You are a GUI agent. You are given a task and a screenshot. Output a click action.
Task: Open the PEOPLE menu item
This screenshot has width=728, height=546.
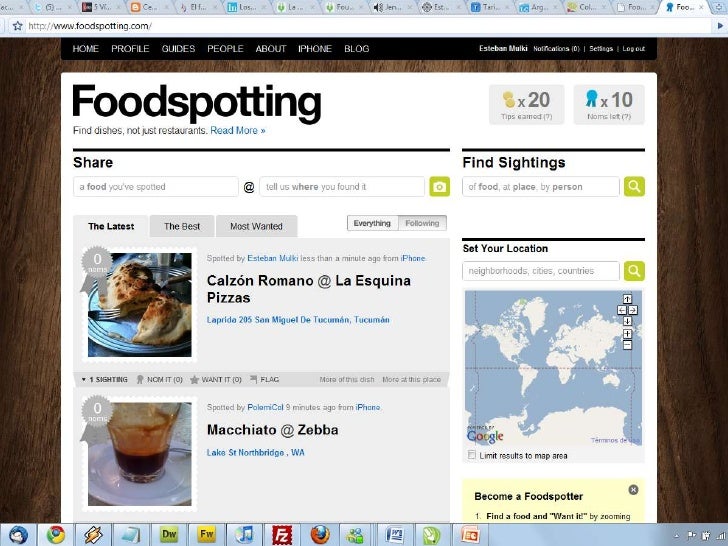tap(225, 49)
